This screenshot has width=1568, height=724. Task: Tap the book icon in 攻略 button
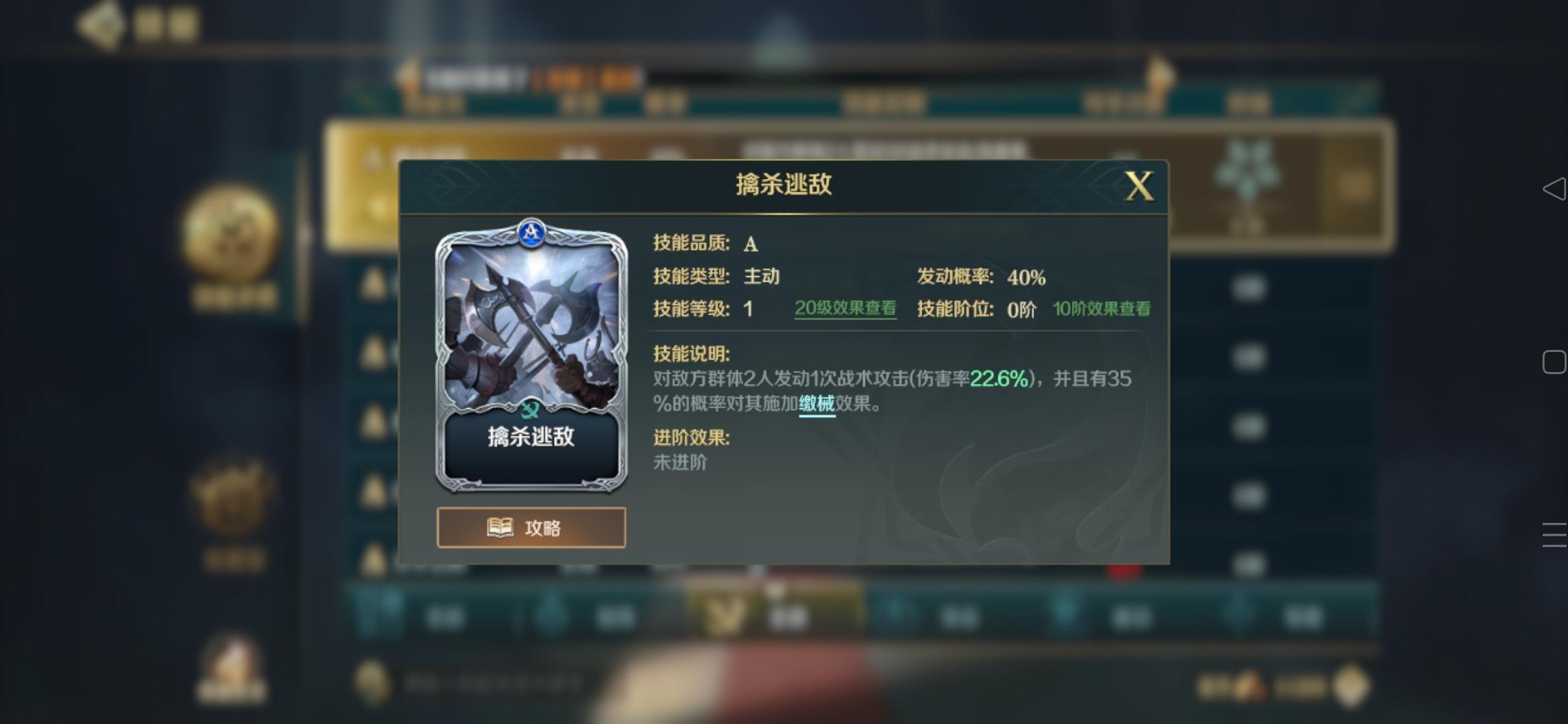click(x=500, y=528)
